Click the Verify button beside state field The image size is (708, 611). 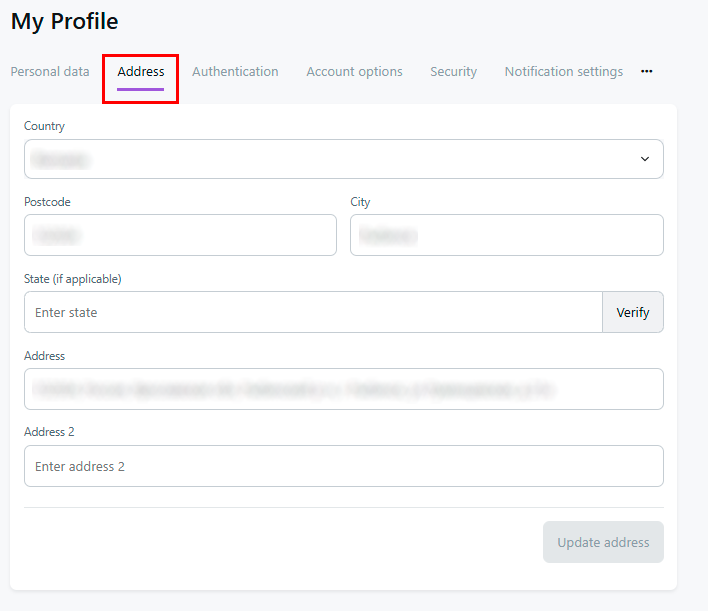(x=632, y=312)
